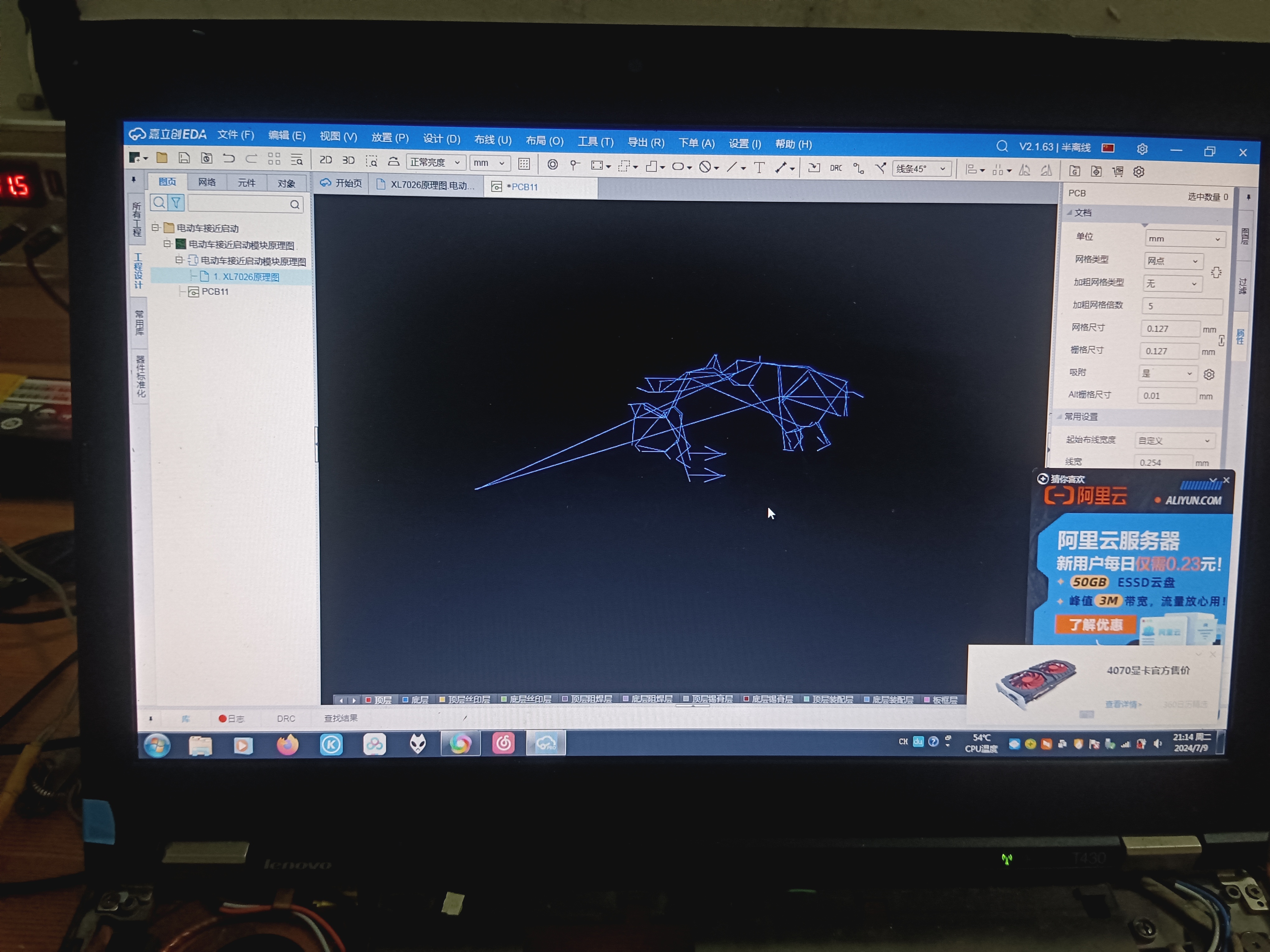Click the red 顶层 layer color swatch
1270x952 pixels.
369,699
